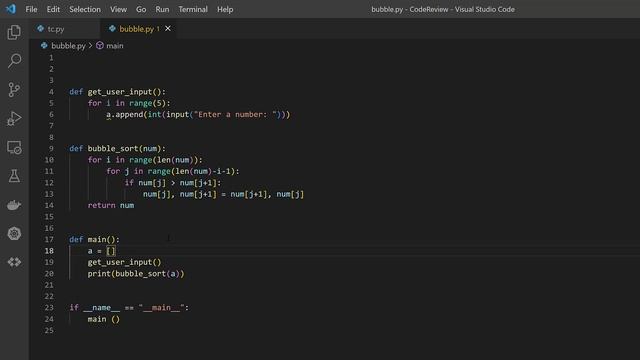Click the get_user_input function definition name

[120, 92]
